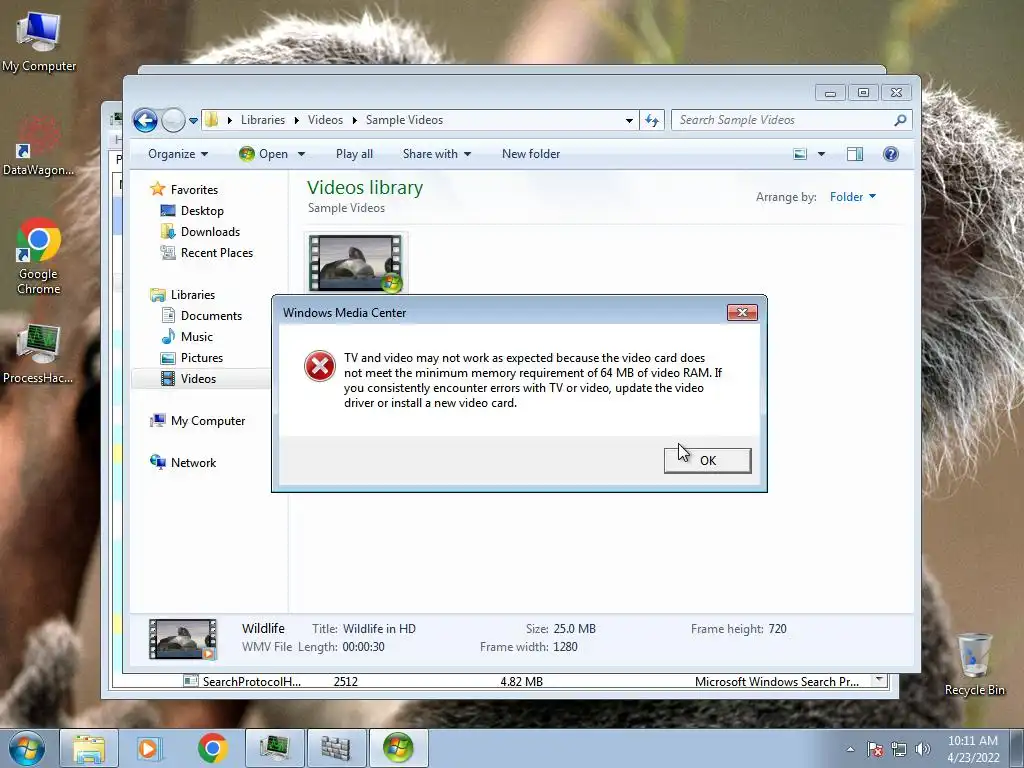Select Recent Places under Favorites
Viewport: 1024px width, 768px height.
pos(216,253)
